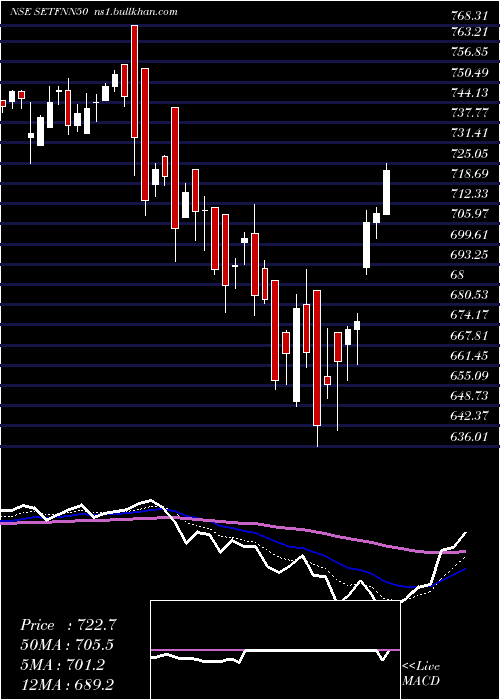Viewport: 500px width, 700px height.
Task: Select the 768.31 price axis label
Action: coord(467,17)
